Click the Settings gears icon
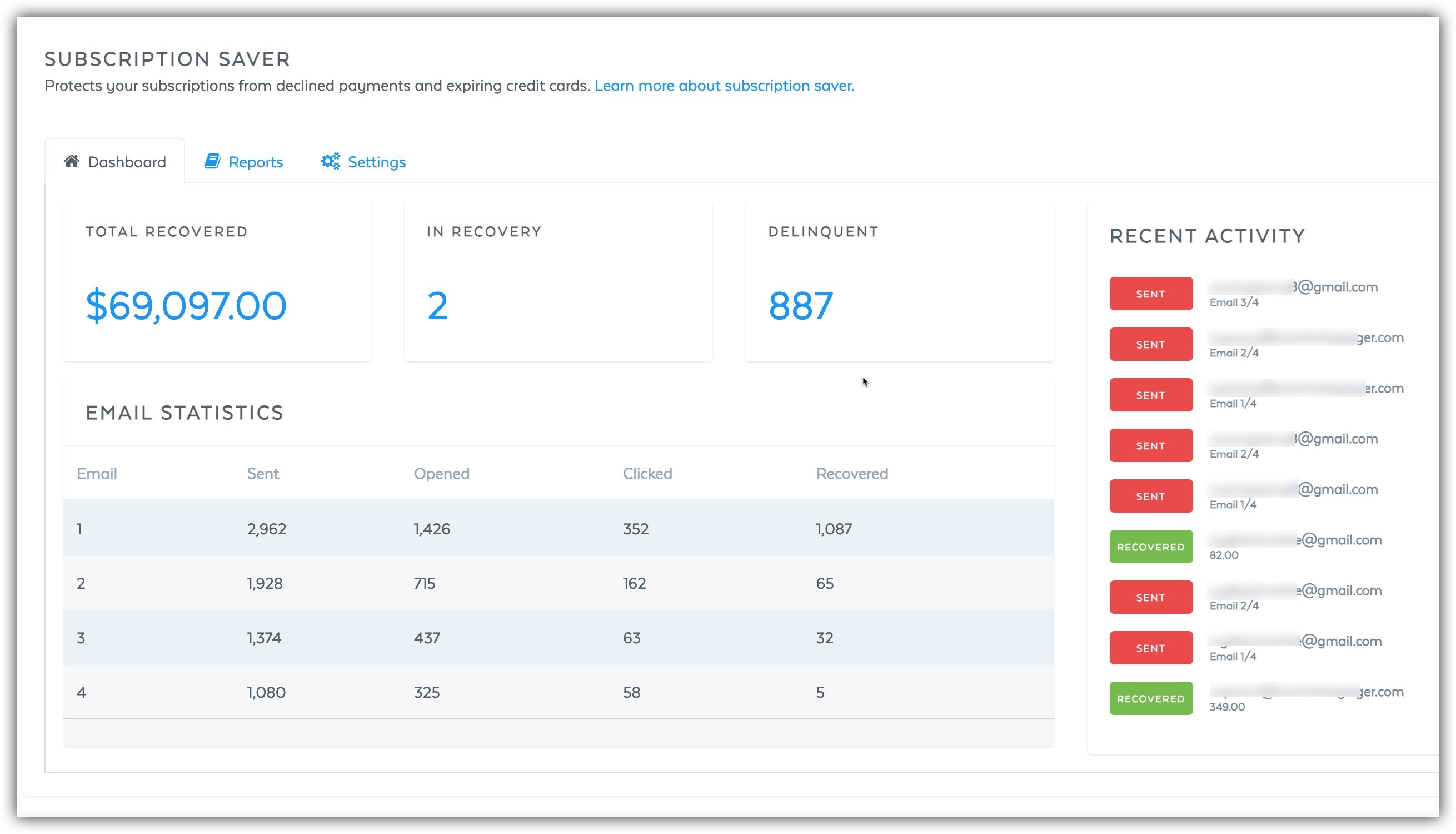This screenshot has height=834, width=1456. point(330,162)
